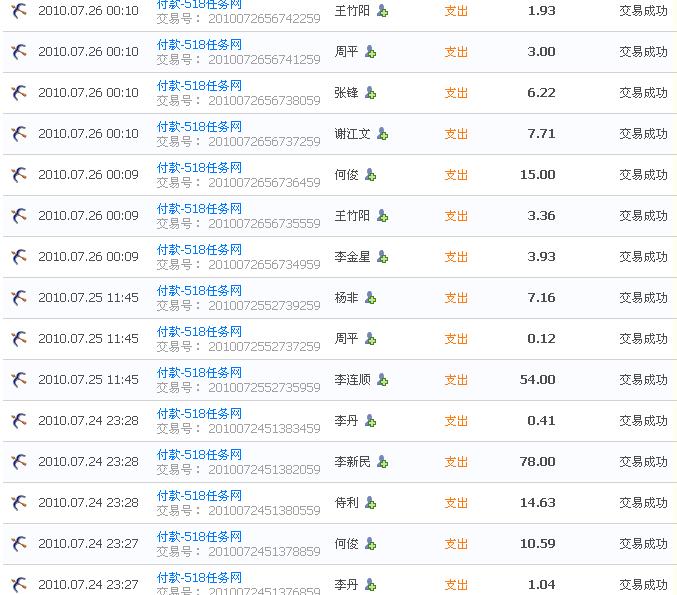677x595 pixels.
Task: Open 付款-518任务网 link for transaction 2010072656737259
Action: pos(199,127)
